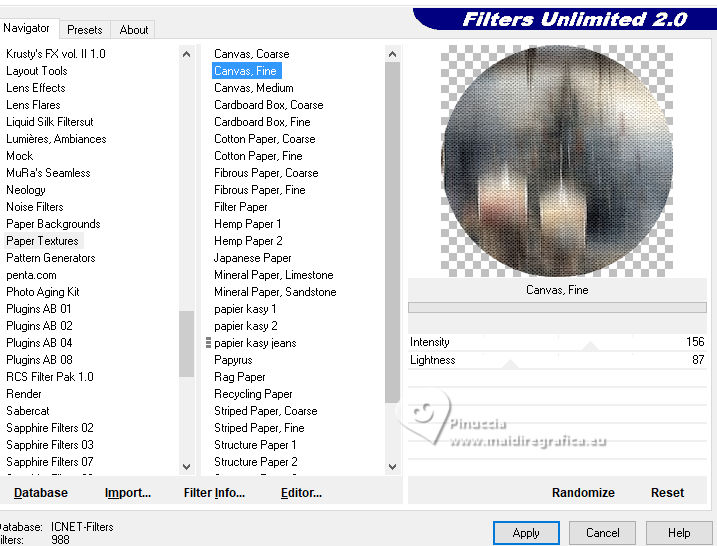
Task: Select the Lens Effects category
Action: point(36,88)
